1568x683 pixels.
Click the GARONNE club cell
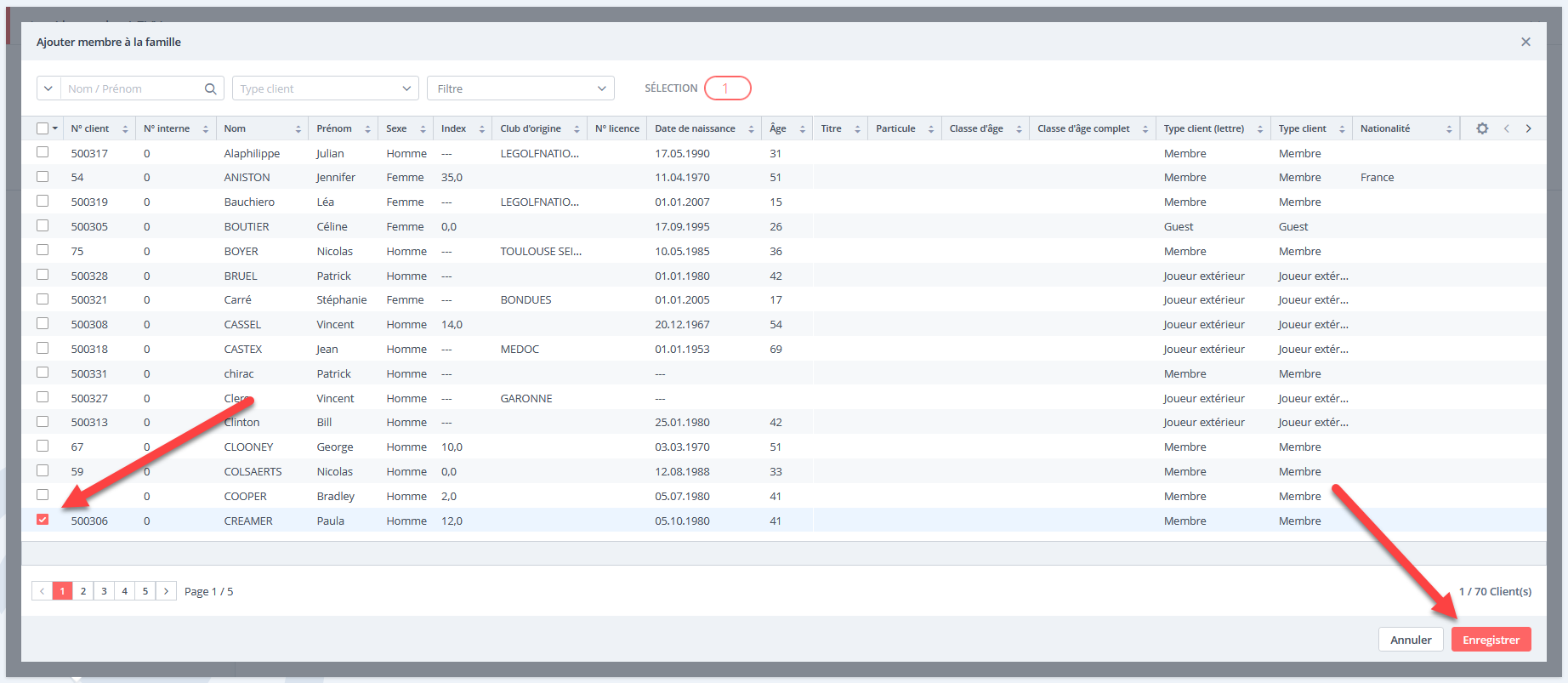point(526,398)
